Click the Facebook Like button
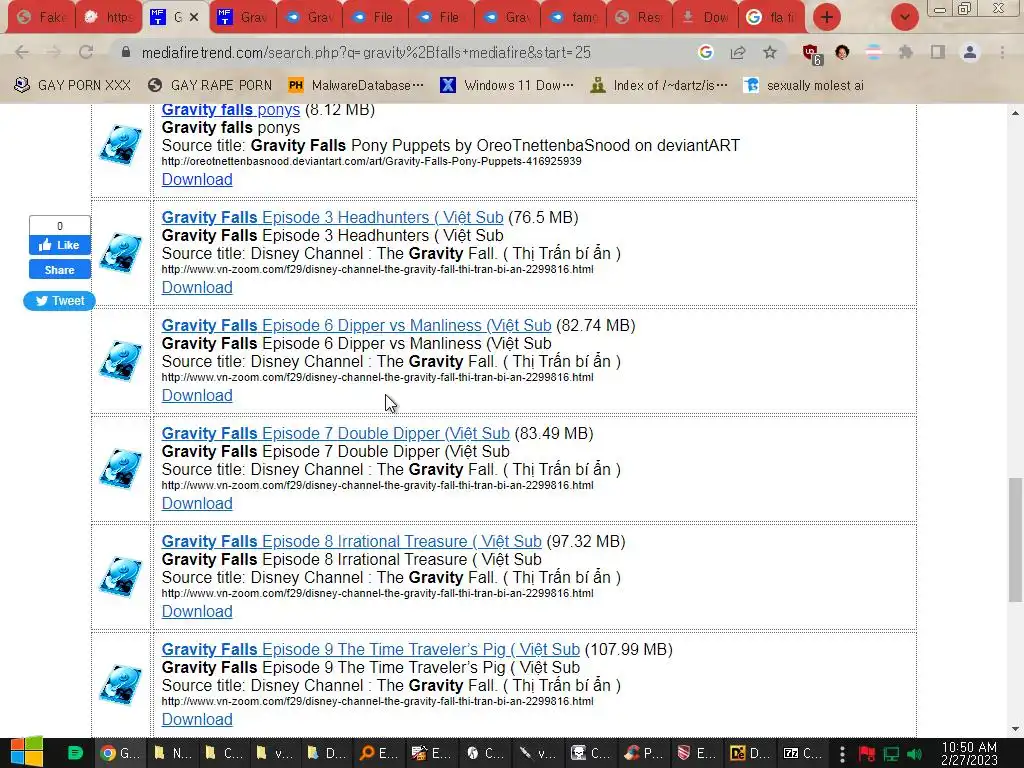 pos(59,245)
